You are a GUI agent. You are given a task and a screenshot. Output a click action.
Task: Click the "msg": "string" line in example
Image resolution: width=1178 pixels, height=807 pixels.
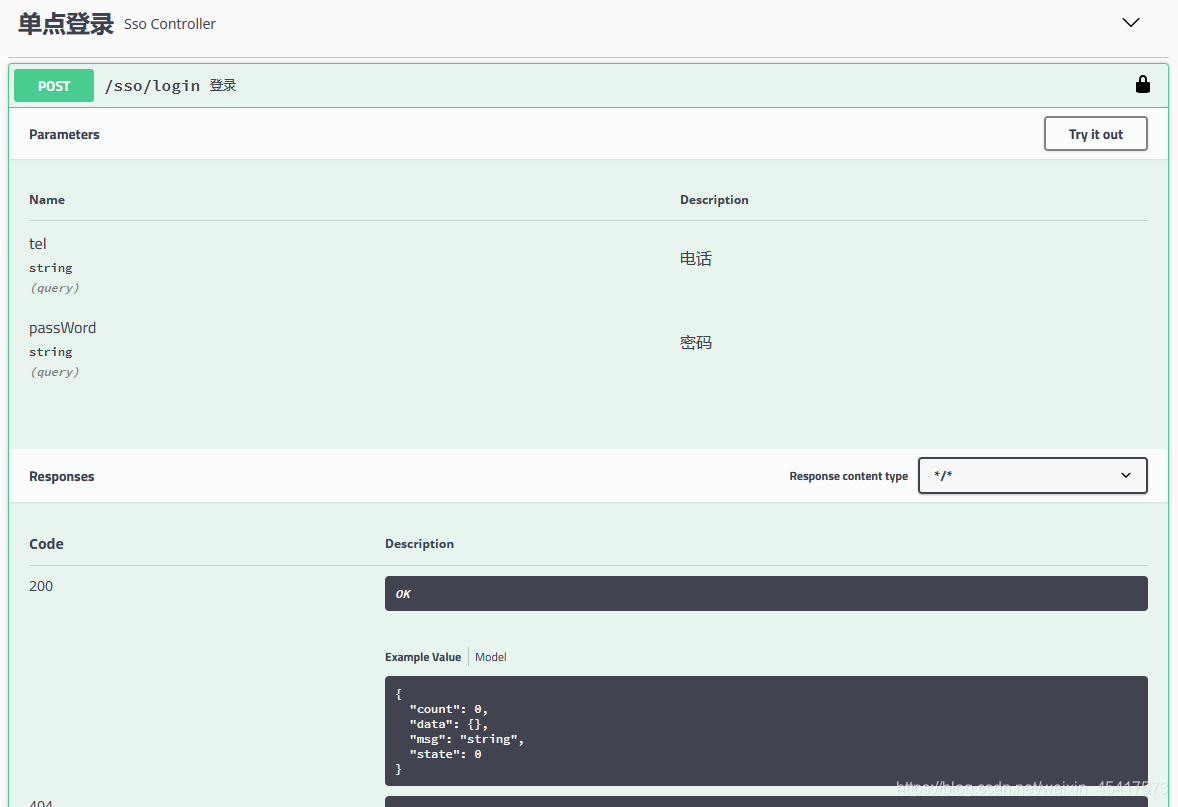(467, 739)
